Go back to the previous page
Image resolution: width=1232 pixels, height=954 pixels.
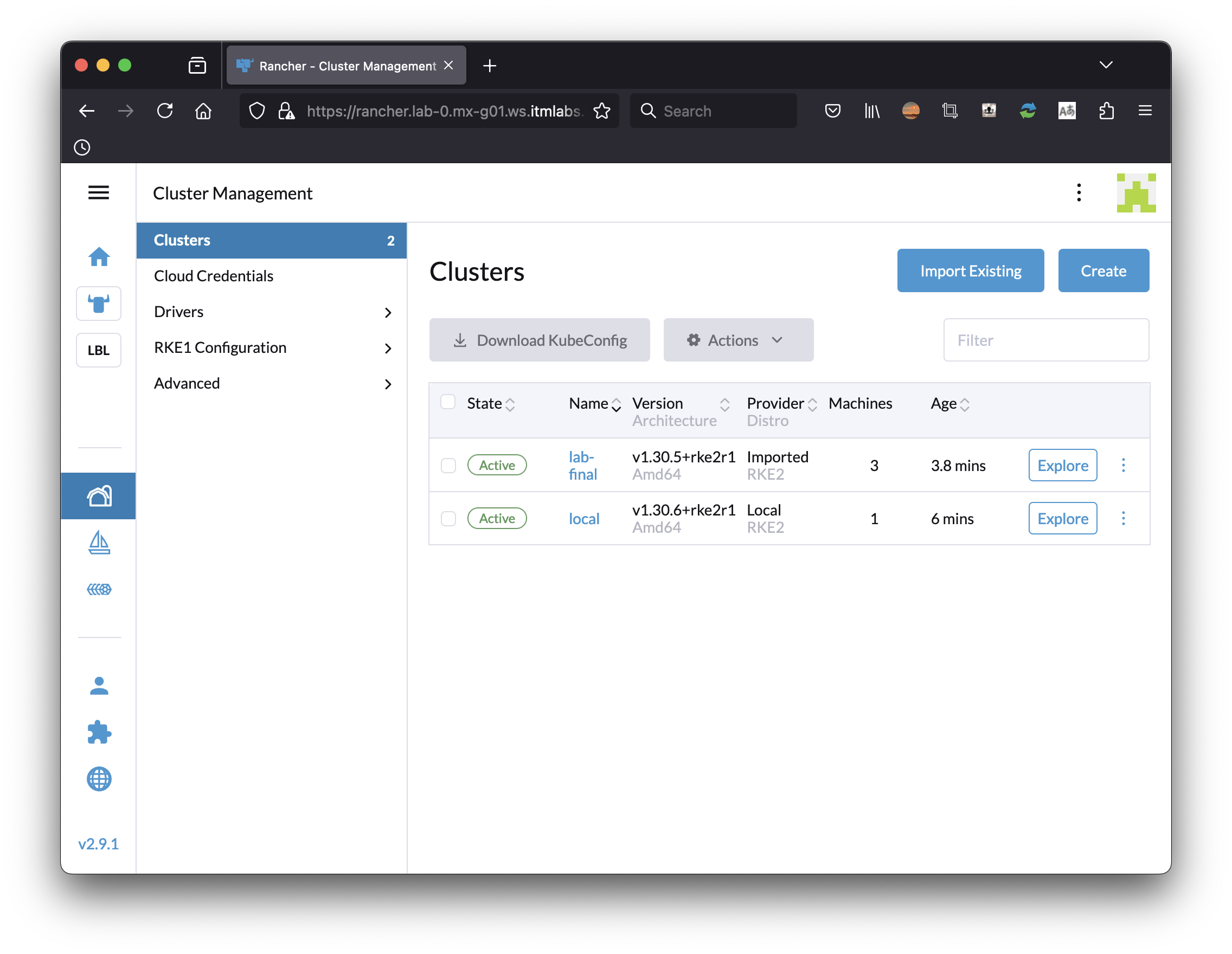pos(87,111)
